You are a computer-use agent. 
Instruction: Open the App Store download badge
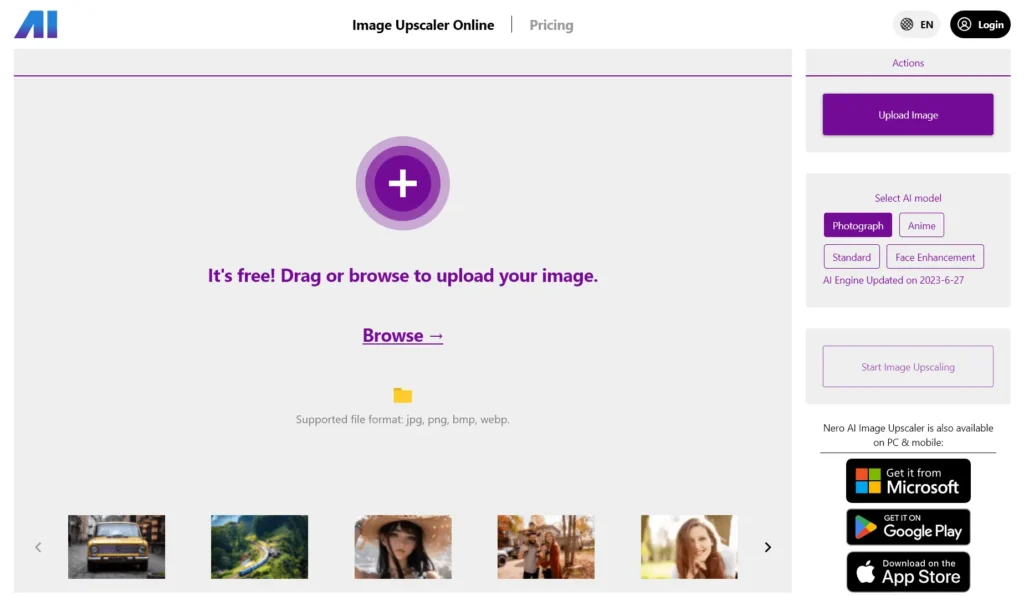tap(907, 571)
